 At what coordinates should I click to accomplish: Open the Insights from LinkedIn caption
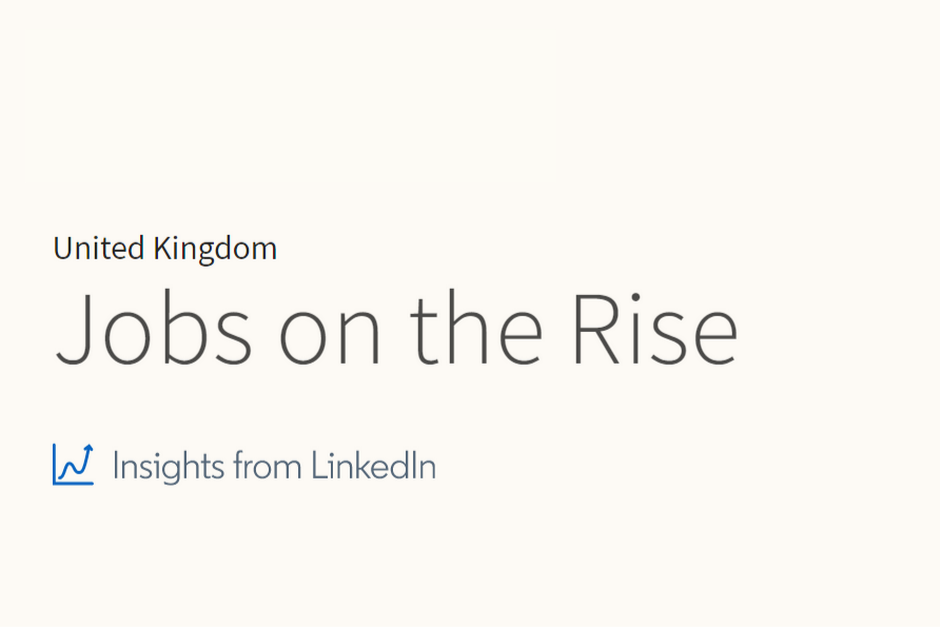pos(274,466)
